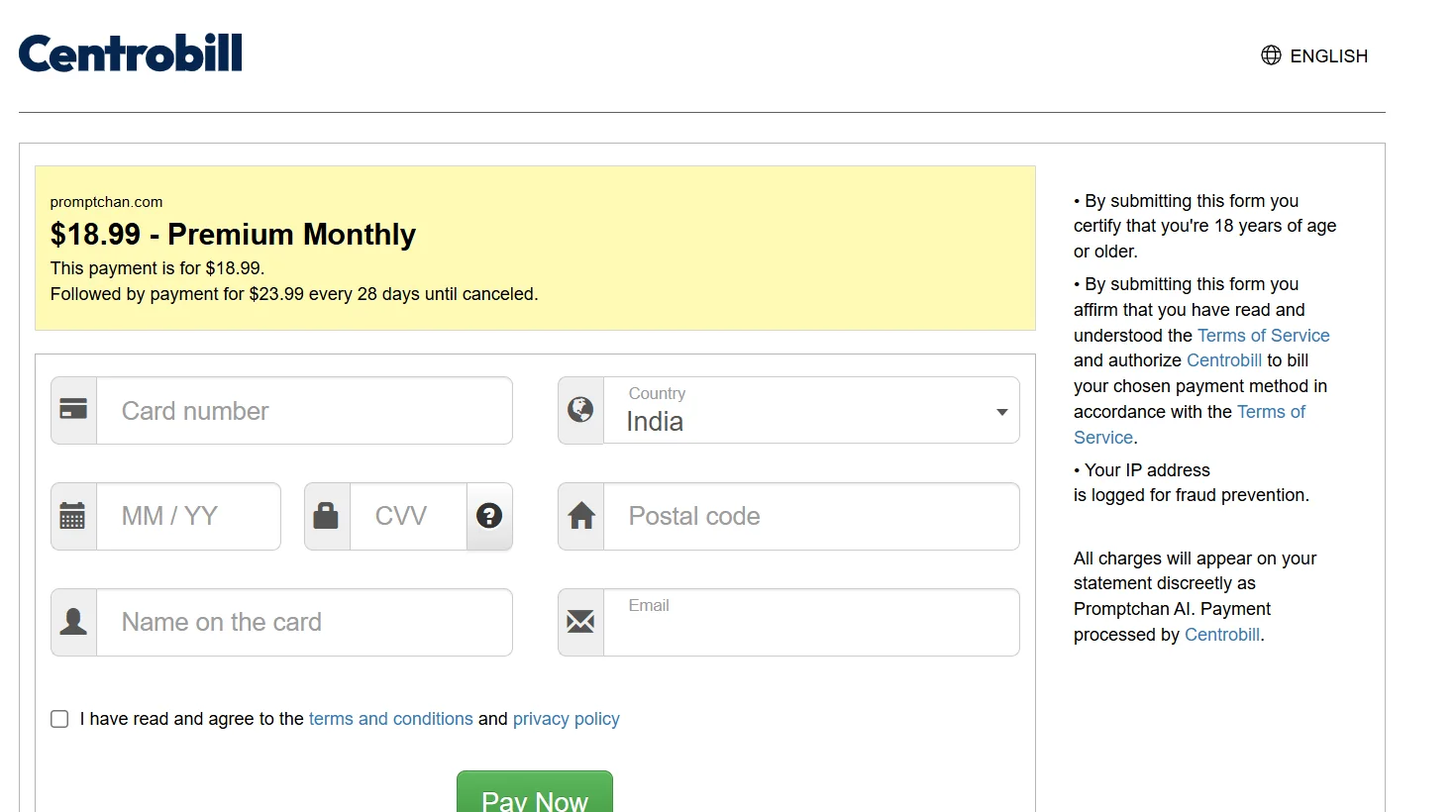Viewport: 1456px width, 812px height.
Task: Focus the Email field
Action: [811, 622]
